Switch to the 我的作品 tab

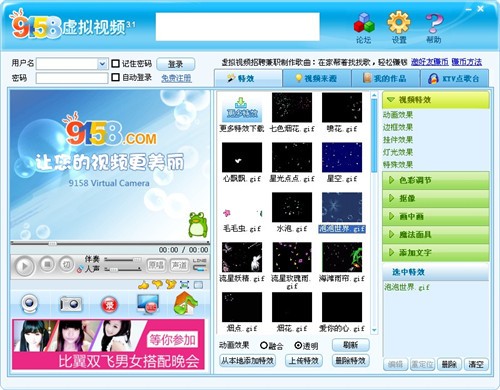386,78
